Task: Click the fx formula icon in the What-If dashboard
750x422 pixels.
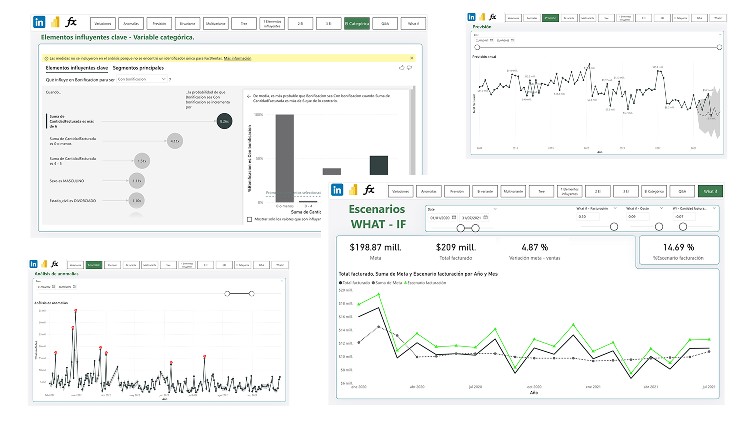Action: tap(368, 190)
